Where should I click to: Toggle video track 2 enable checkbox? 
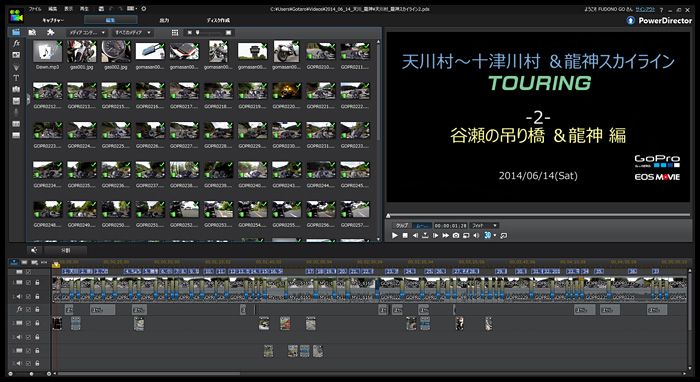pyautogui.click(x=29, y=323)
